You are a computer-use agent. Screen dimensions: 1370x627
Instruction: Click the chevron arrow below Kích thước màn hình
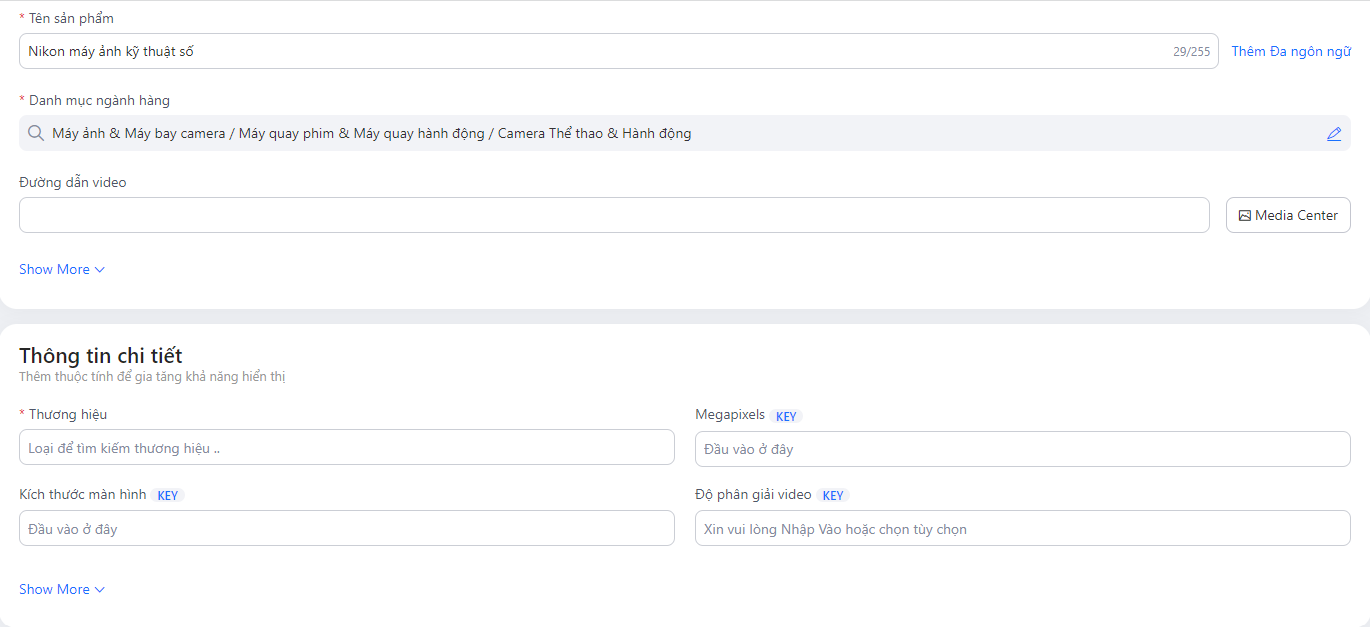(100, 590)
